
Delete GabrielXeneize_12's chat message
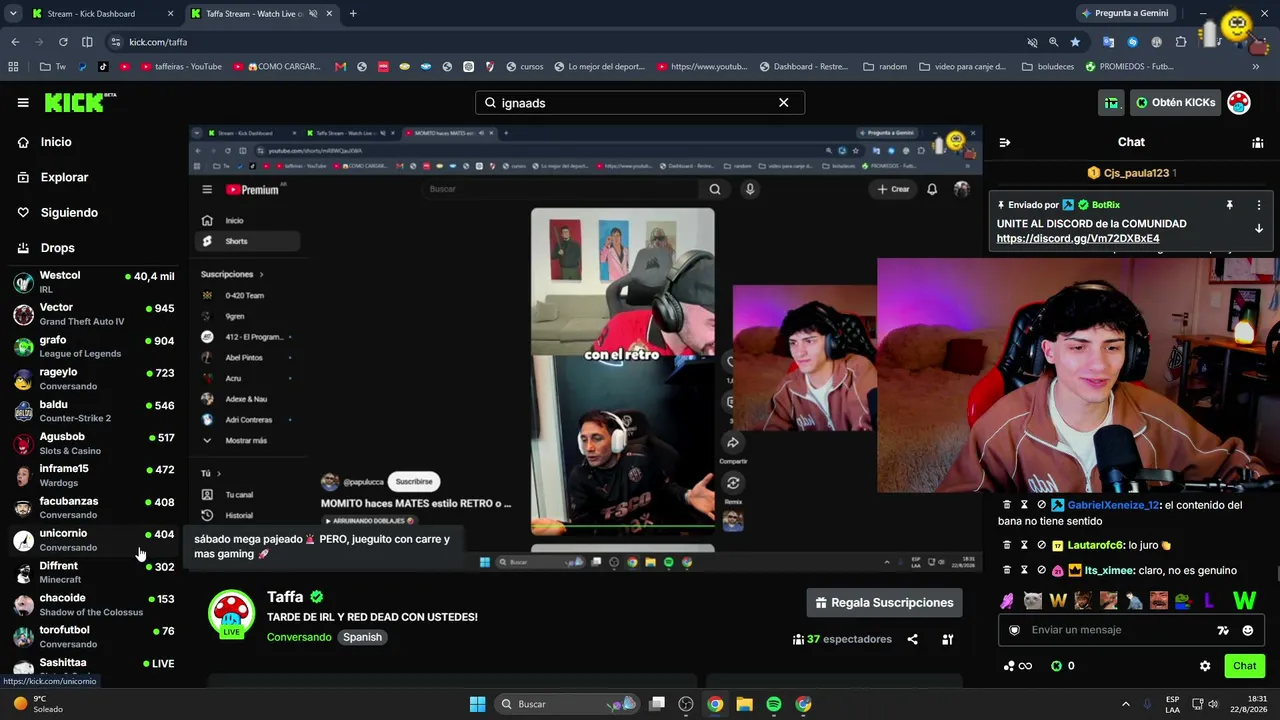coord(1007,505)
